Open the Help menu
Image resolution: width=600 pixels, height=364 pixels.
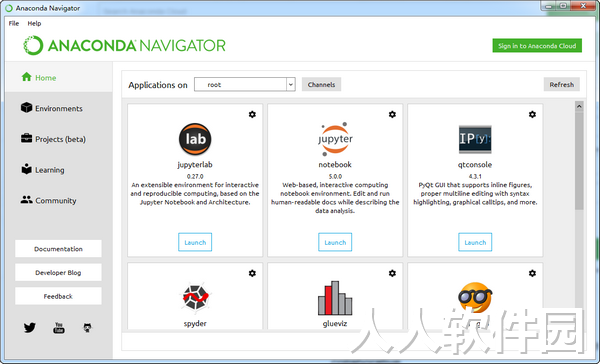point(34,23)
